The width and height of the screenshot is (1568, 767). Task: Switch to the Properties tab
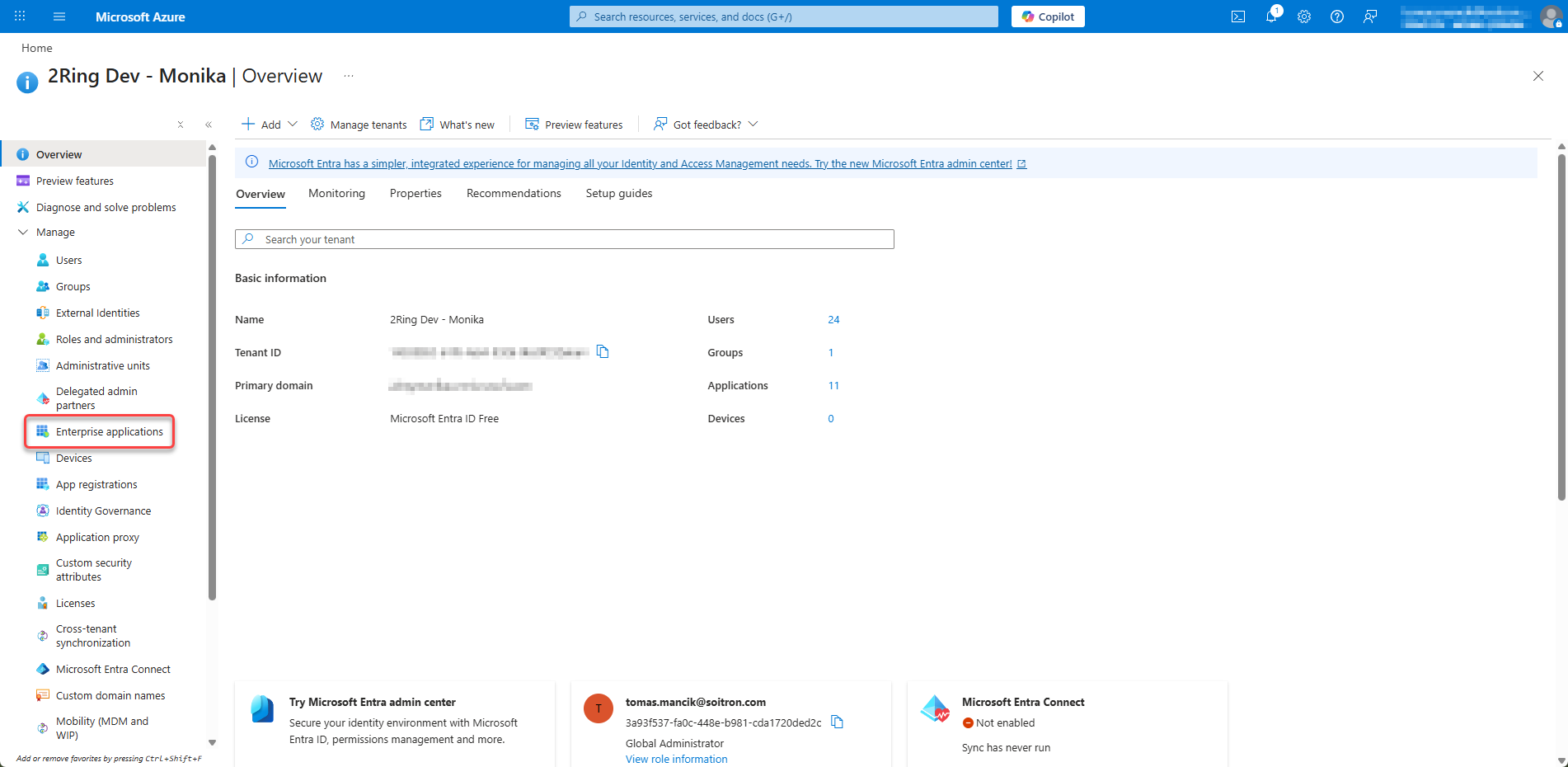point(415,194)
